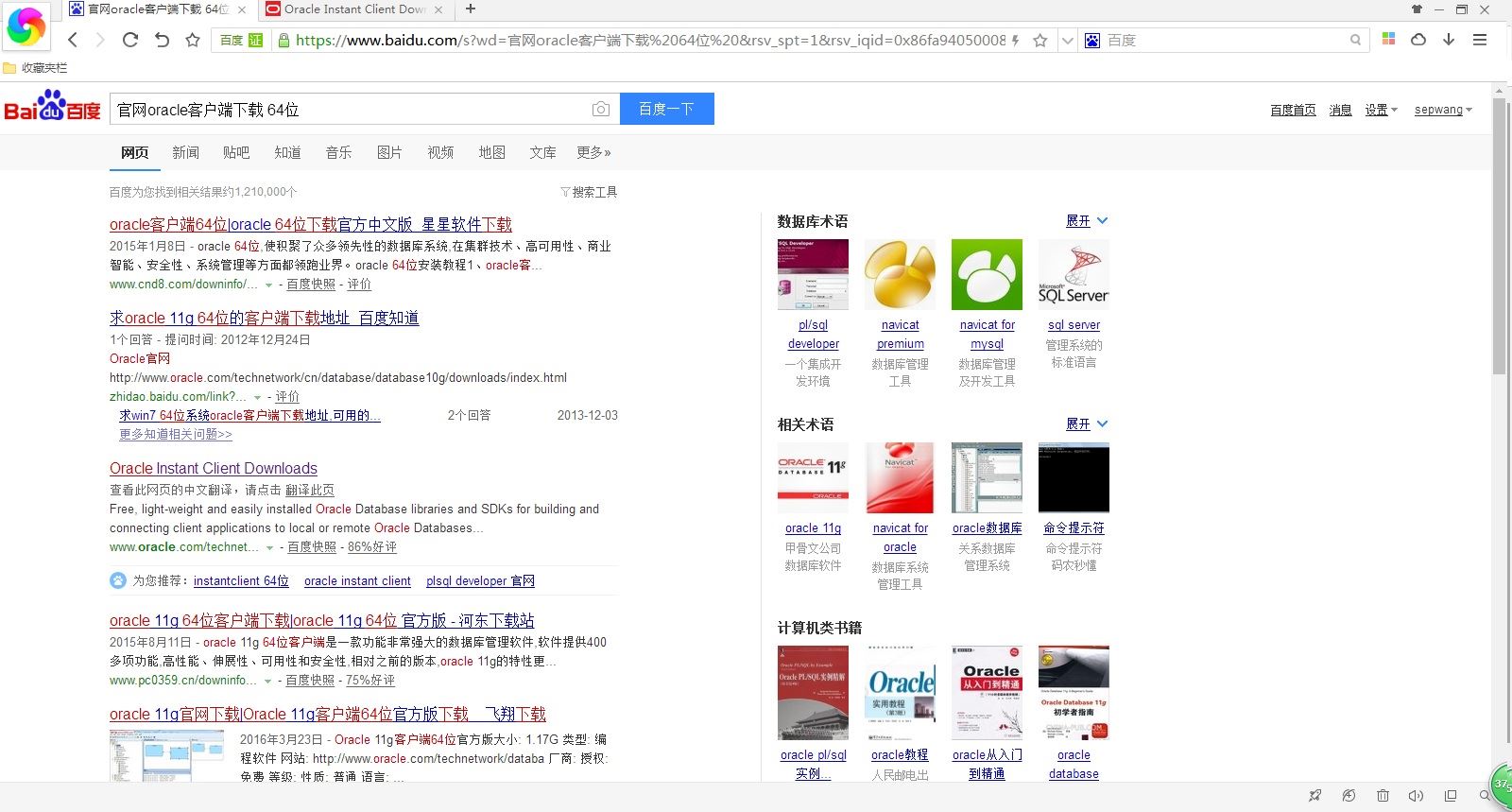Expand the 更多» categories menu
Viewport: 1512px width, 812px height.
tap(593, 152)
